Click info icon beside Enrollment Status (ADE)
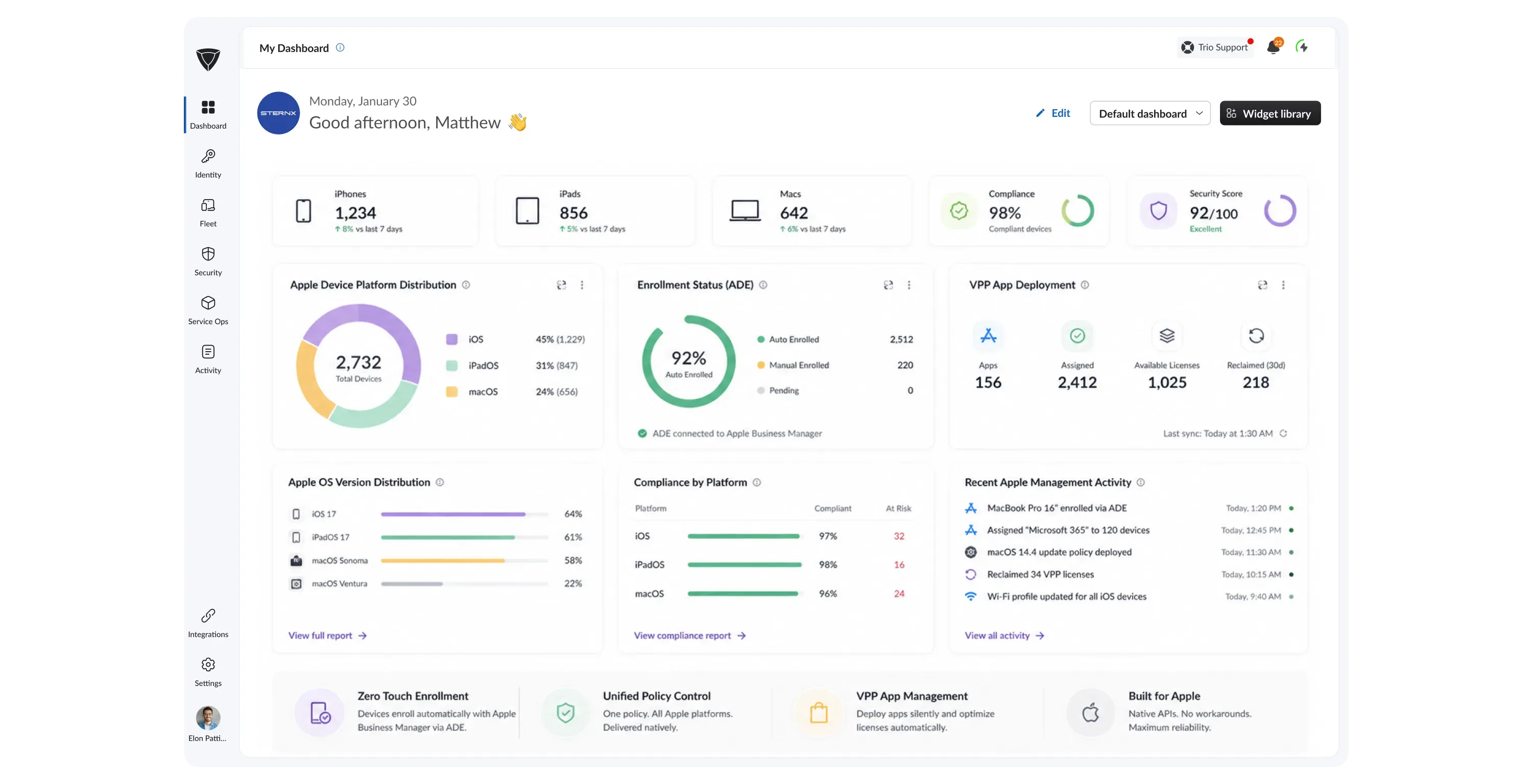Screen dimensions: 1532x784 pos(763,285)
